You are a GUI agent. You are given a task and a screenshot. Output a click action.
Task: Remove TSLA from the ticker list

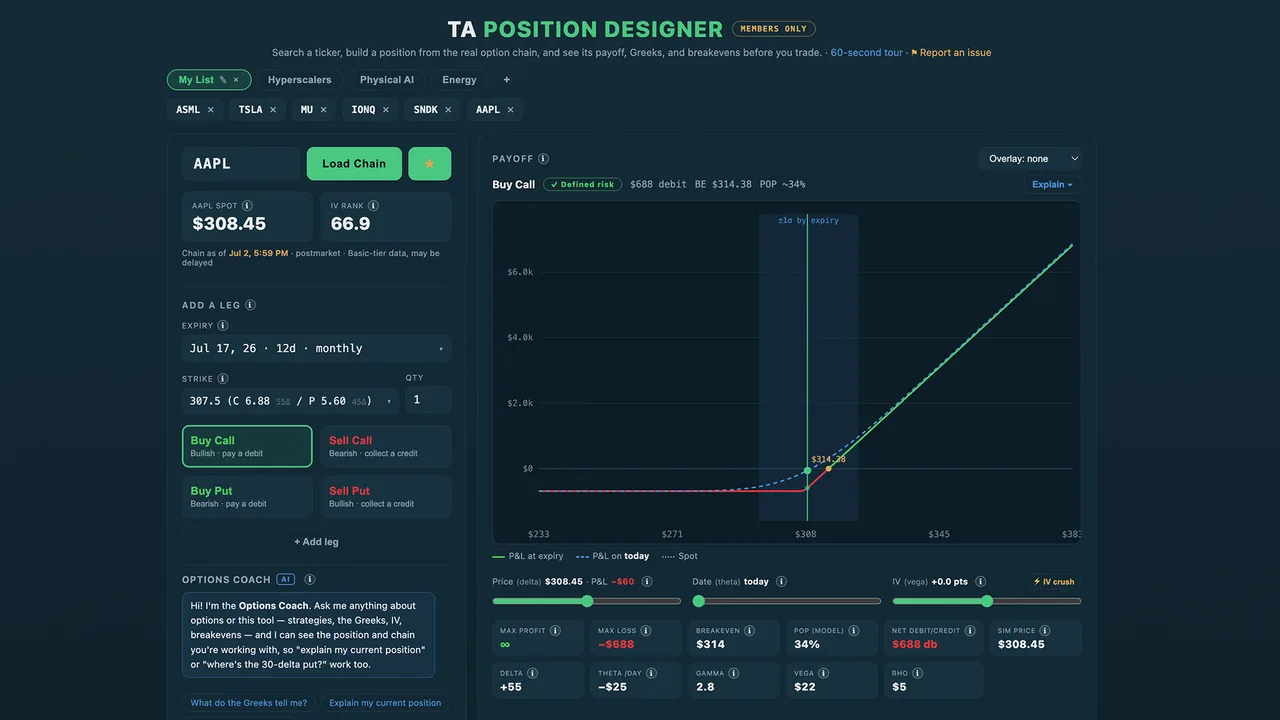273,110
